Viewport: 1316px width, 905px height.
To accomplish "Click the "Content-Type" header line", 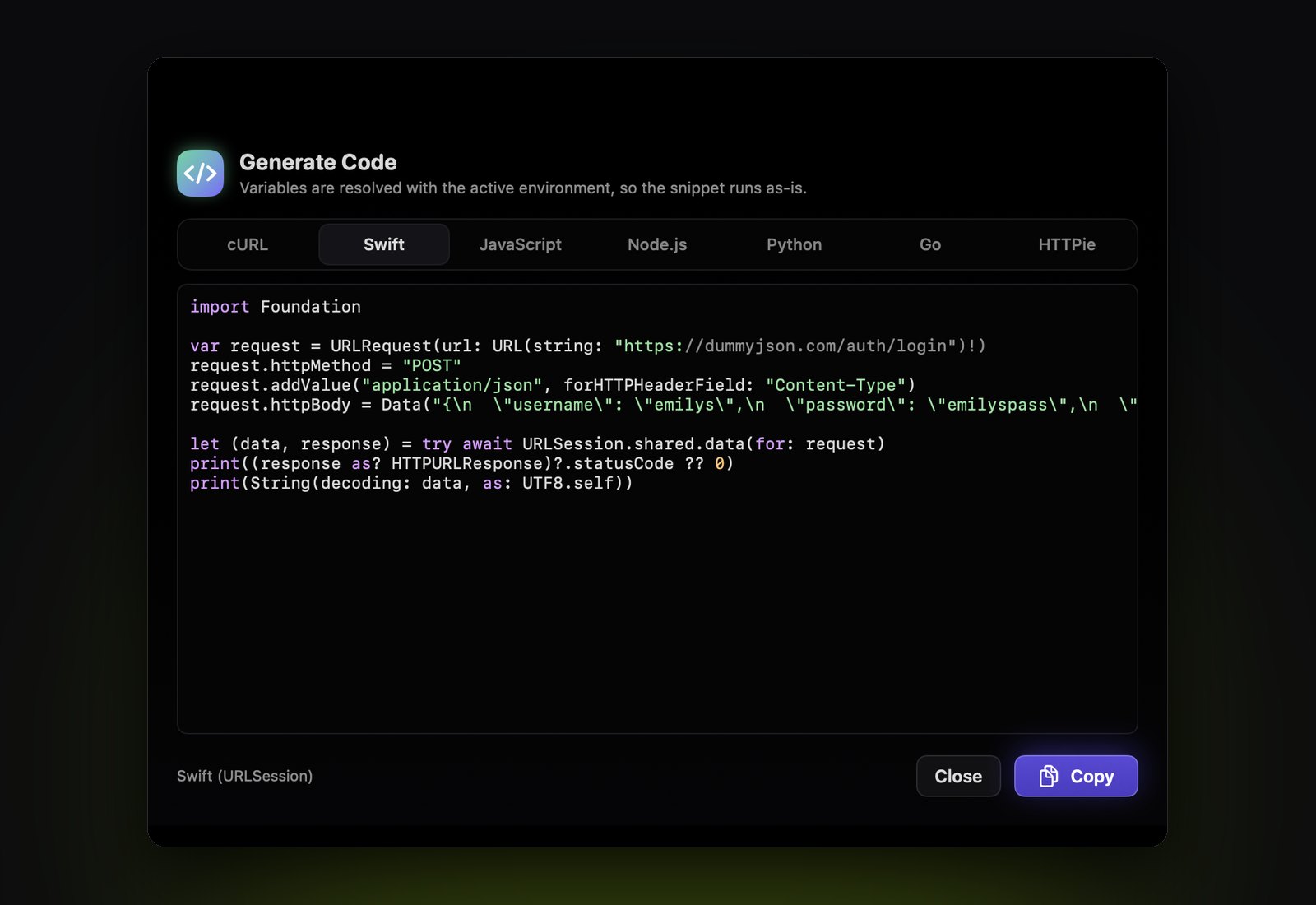I will 553,385.
